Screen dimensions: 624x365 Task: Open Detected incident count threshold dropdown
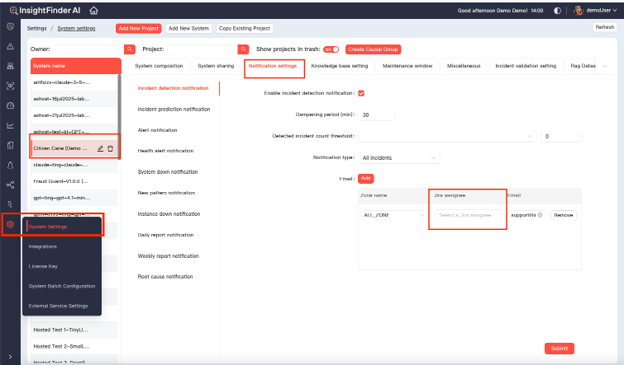[447, 136]
